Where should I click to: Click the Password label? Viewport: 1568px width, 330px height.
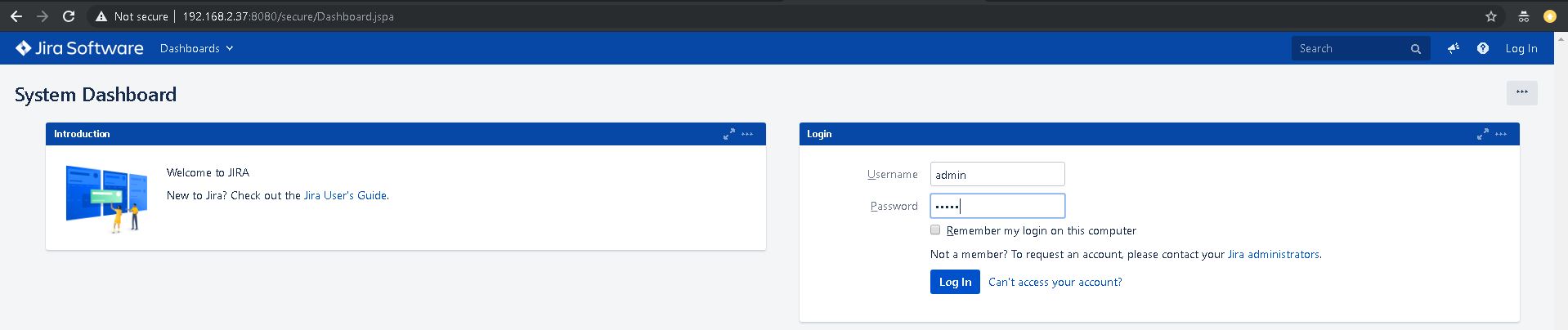(x=894, y=206)
